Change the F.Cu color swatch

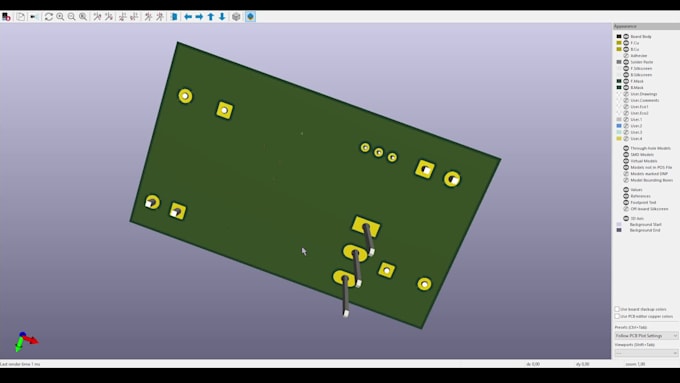[619, 43]
